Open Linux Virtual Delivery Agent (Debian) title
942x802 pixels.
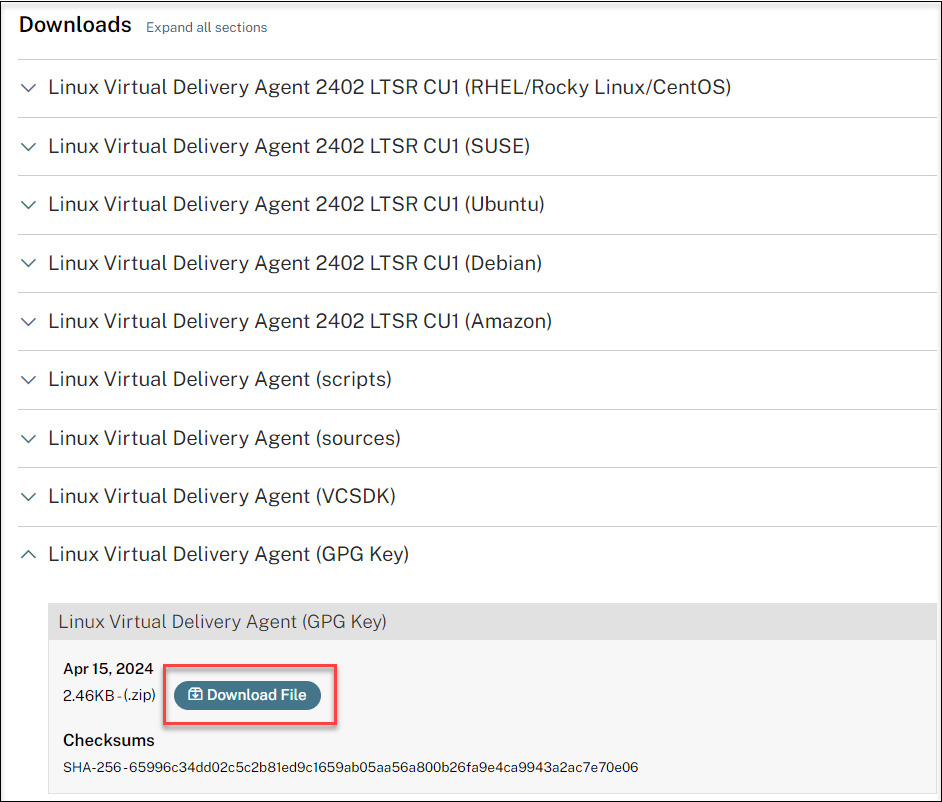tap(295, 264)
